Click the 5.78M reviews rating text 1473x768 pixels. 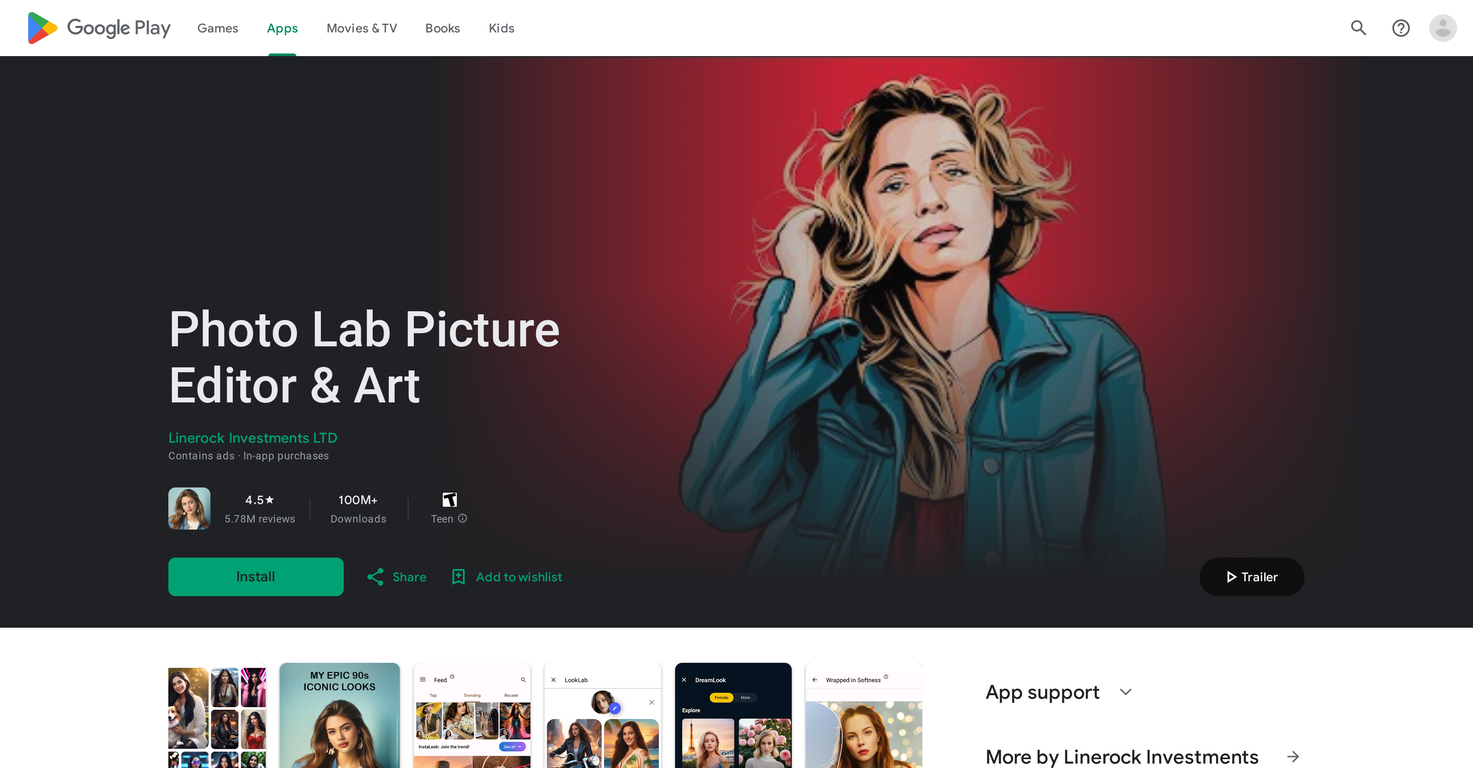coord(259,518)
